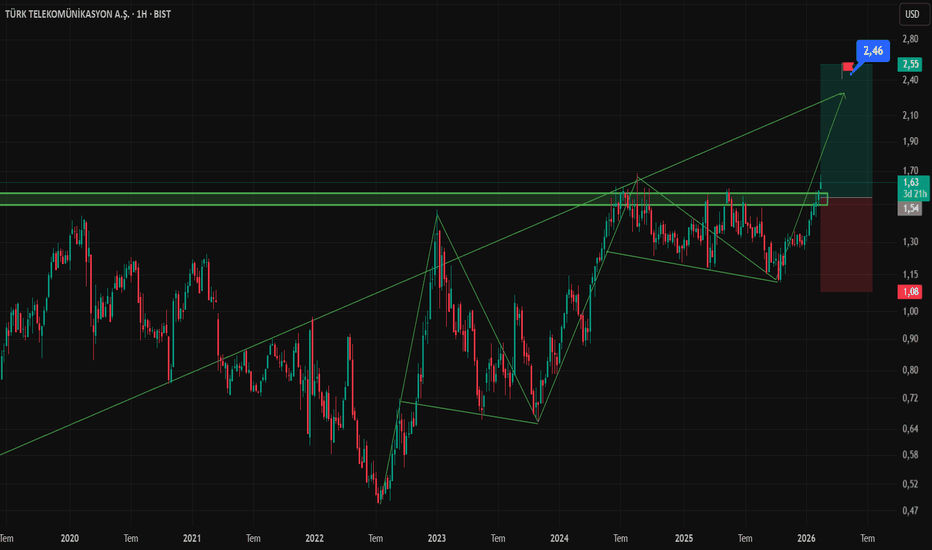Click the 2,80 price axis label
Screen dimensions: 932x550
pos(910,39)
